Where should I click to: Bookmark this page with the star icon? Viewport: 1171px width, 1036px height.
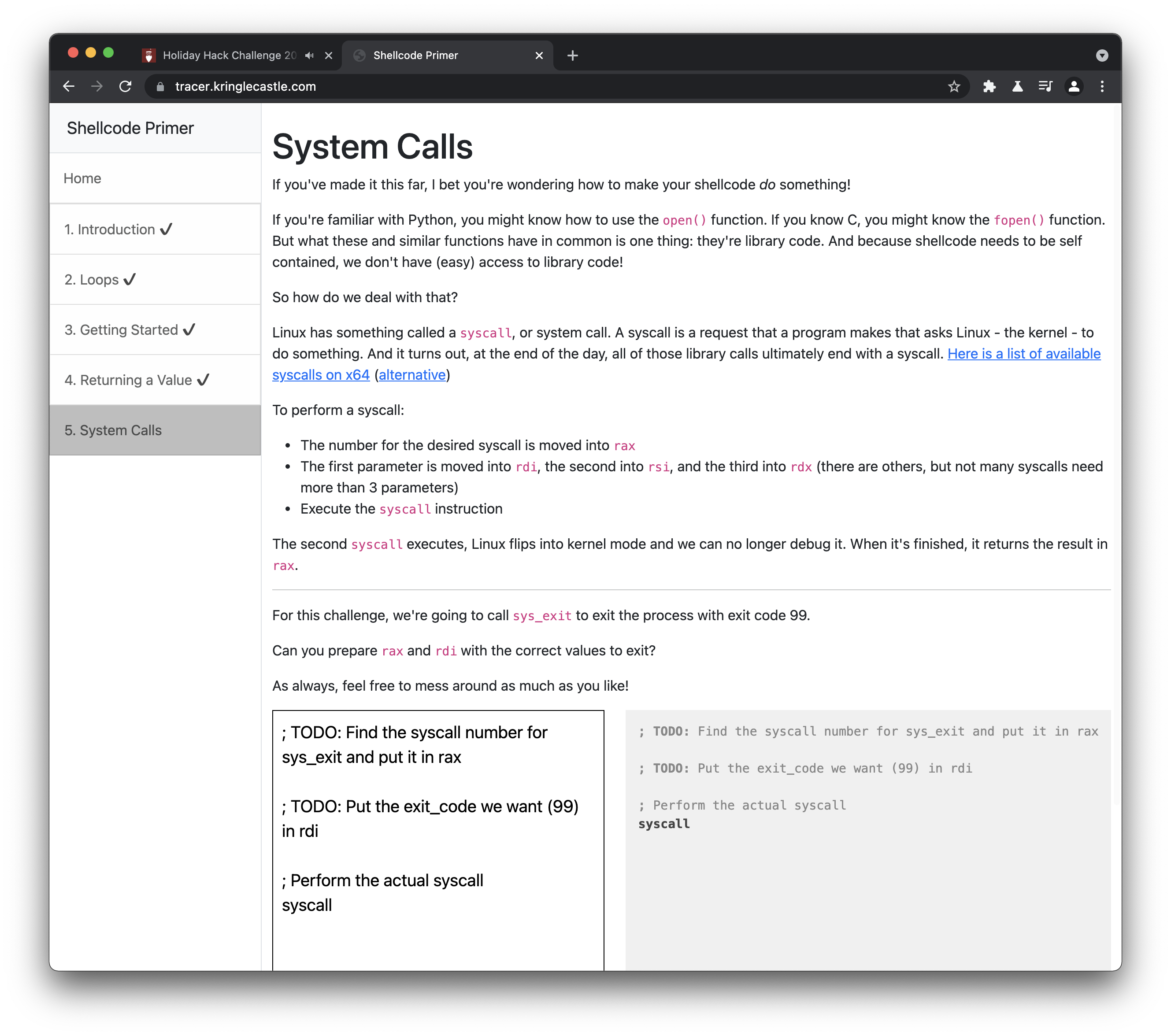[954, 86]
